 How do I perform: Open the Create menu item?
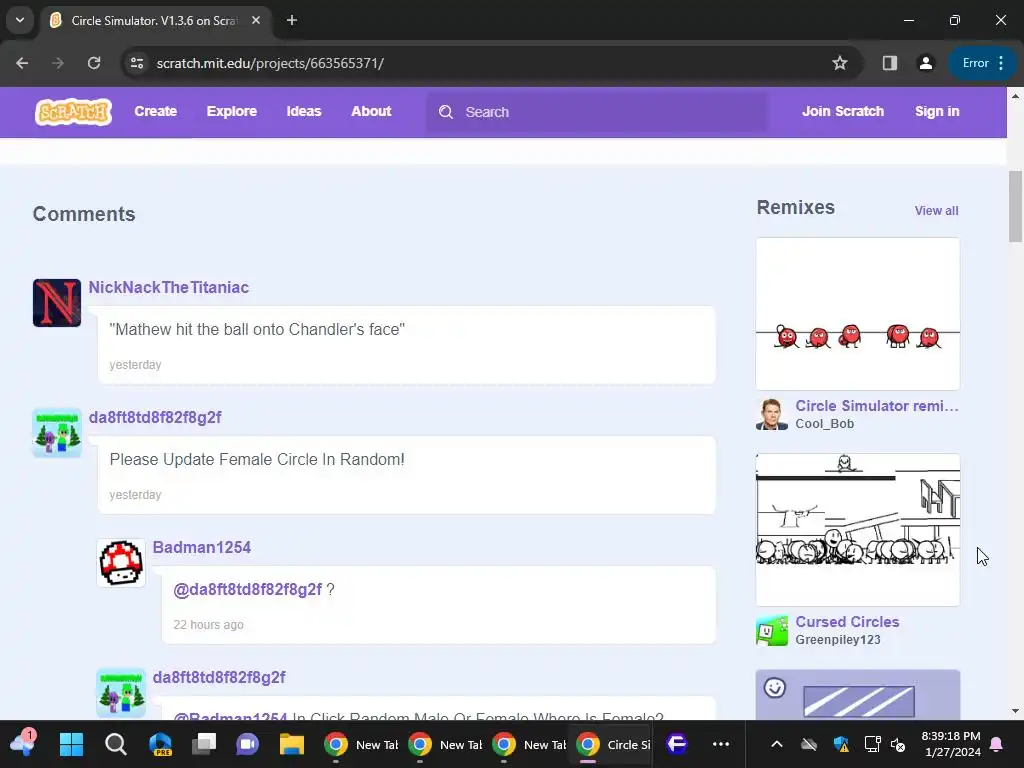click(155, 112)
